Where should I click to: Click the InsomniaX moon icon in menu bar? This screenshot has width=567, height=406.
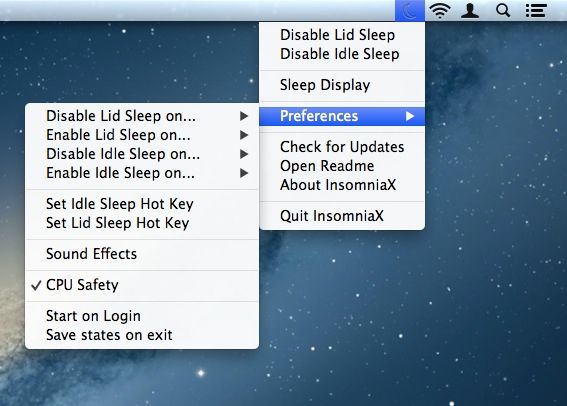[x=410, y=10]
